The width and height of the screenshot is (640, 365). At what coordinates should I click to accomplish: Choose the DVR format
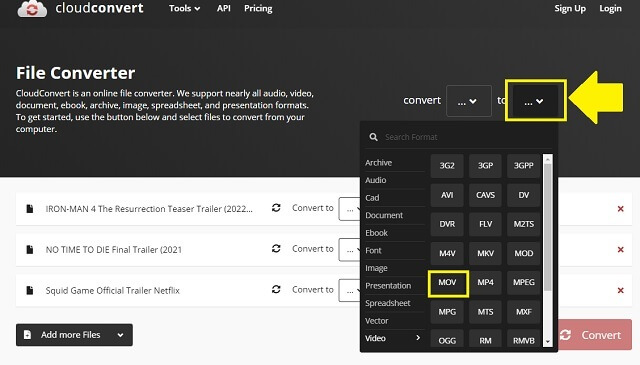click(x=447, y=224)
